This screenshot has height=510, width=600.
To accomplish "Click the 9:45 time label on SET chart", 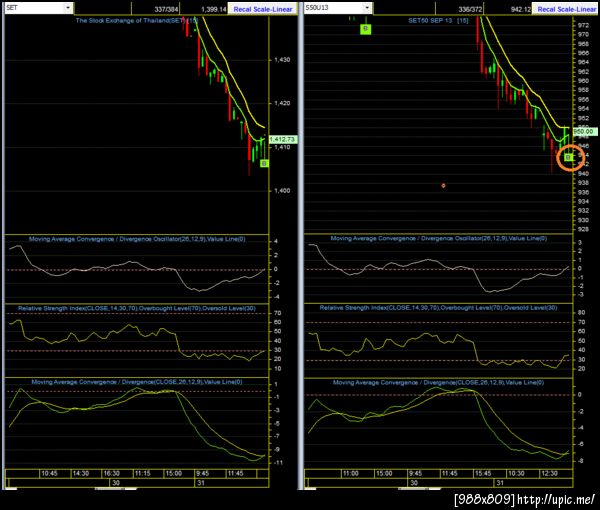I will [x=202, y=473].
